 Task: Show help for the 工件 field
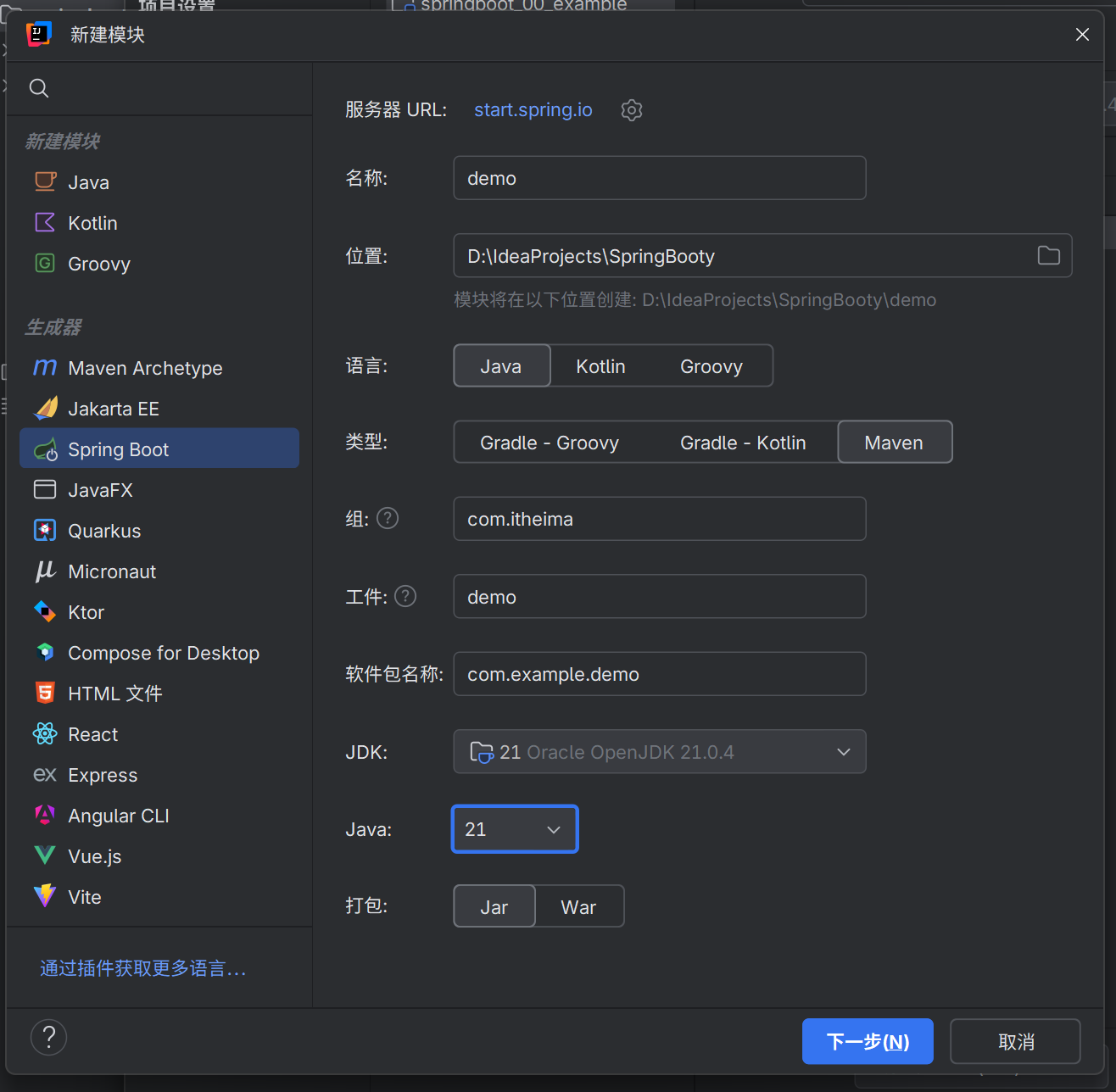406,596
